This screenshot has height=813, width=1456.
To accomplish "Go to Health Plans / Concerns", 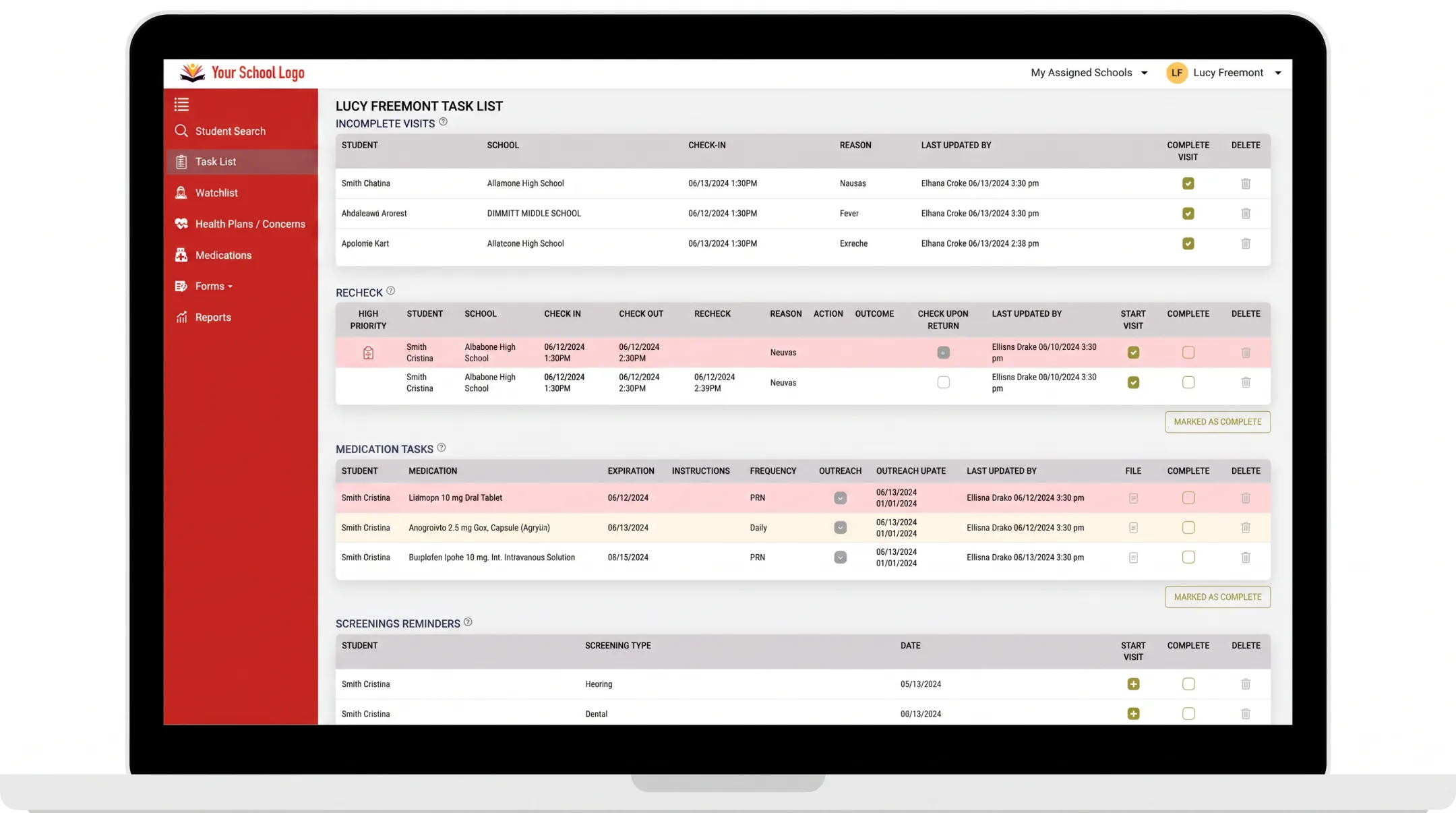I will pyautogui.click(x=241, y=224).
